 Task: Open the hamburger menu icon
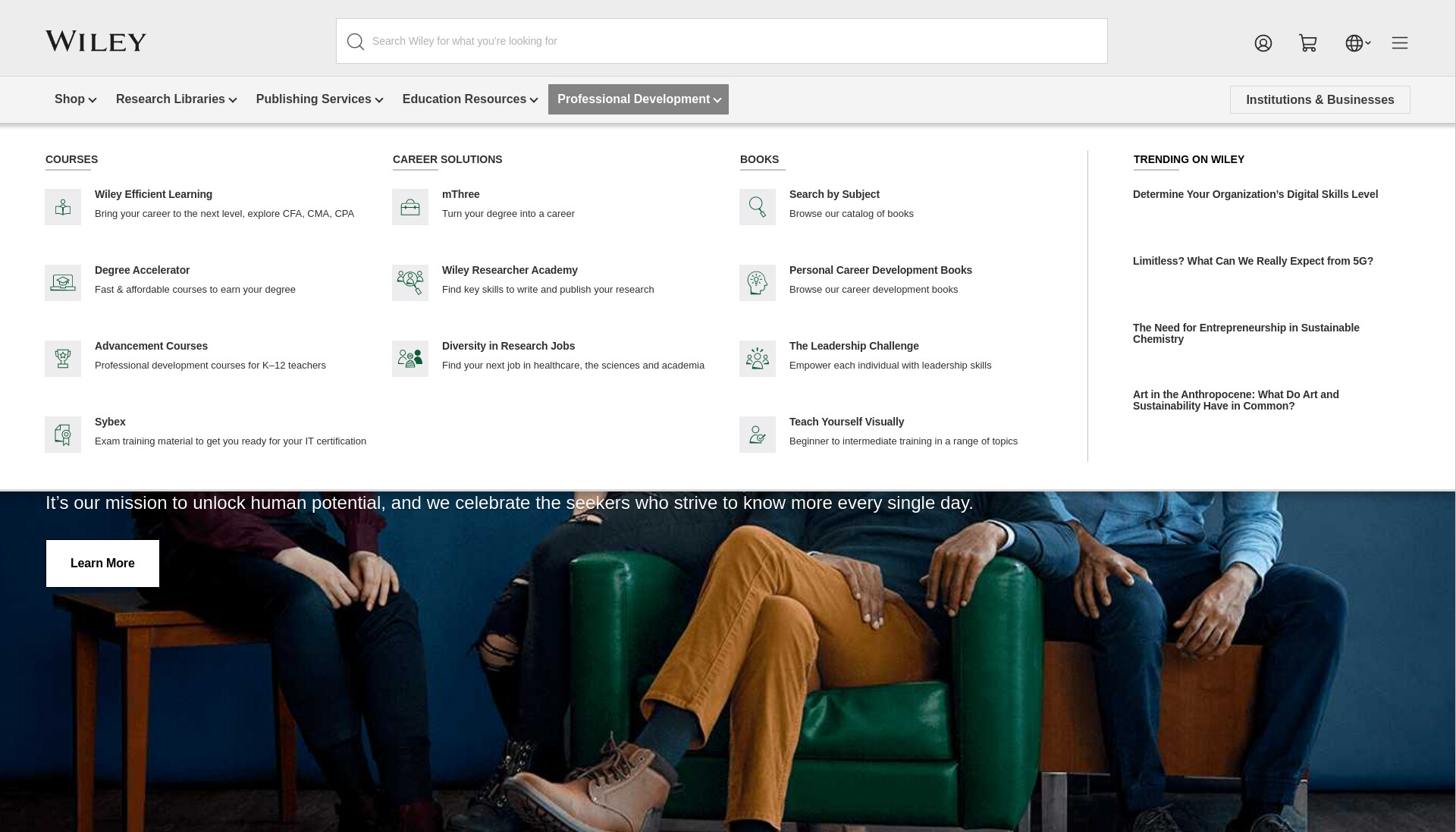point(1400,43)
